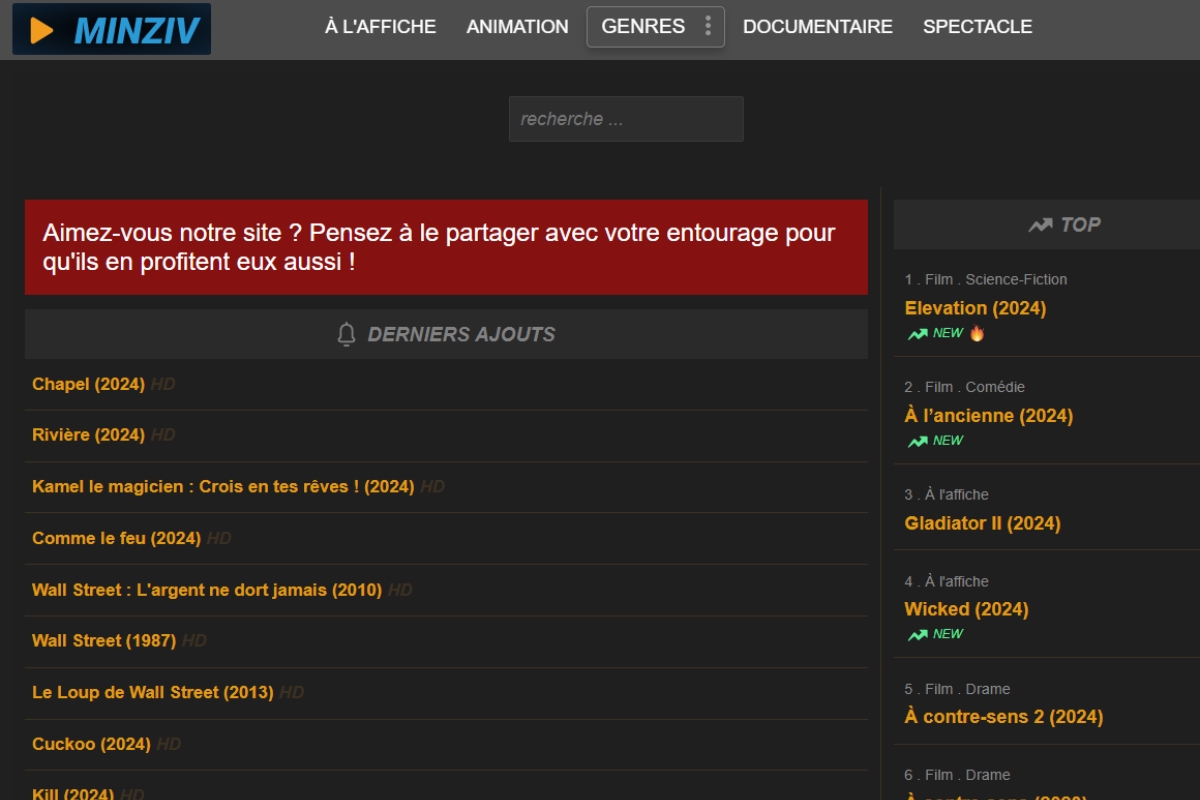Expand the GENRES dropdown menu

coord(644,26)
